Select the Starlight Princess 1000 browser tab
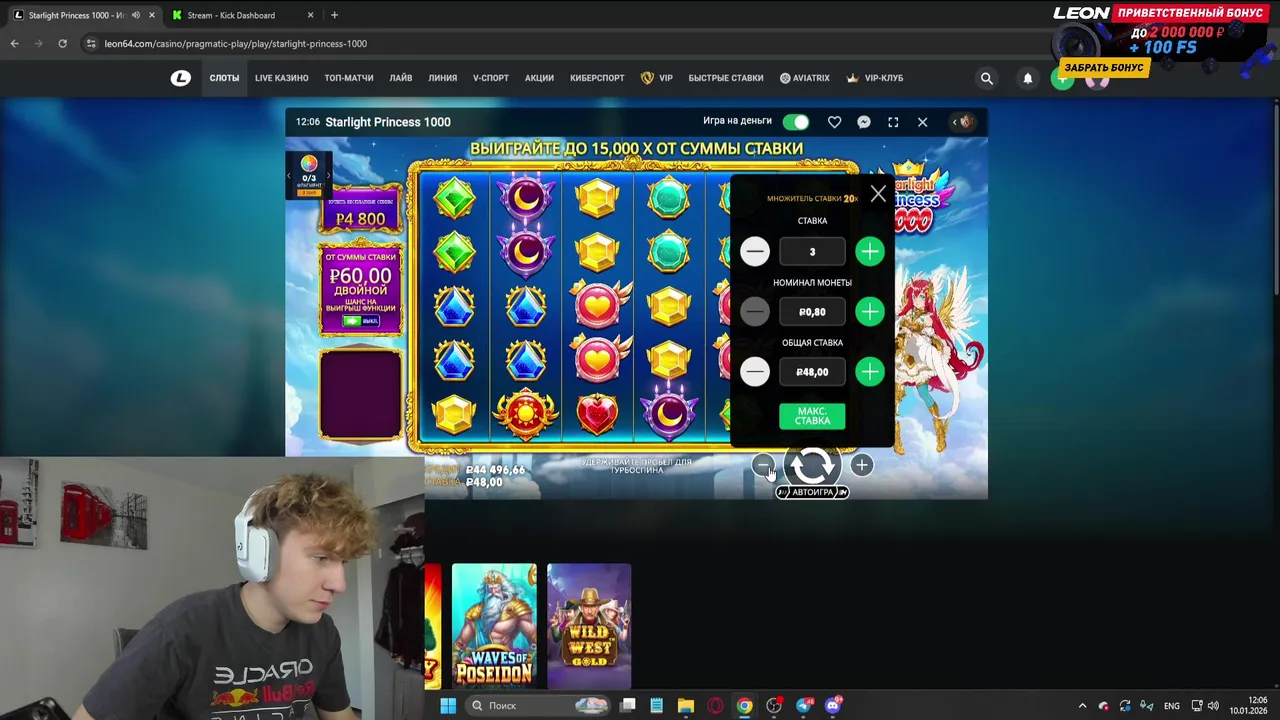Image resolution: width=1280 pixels, height=720 pixels. (84, 15)
